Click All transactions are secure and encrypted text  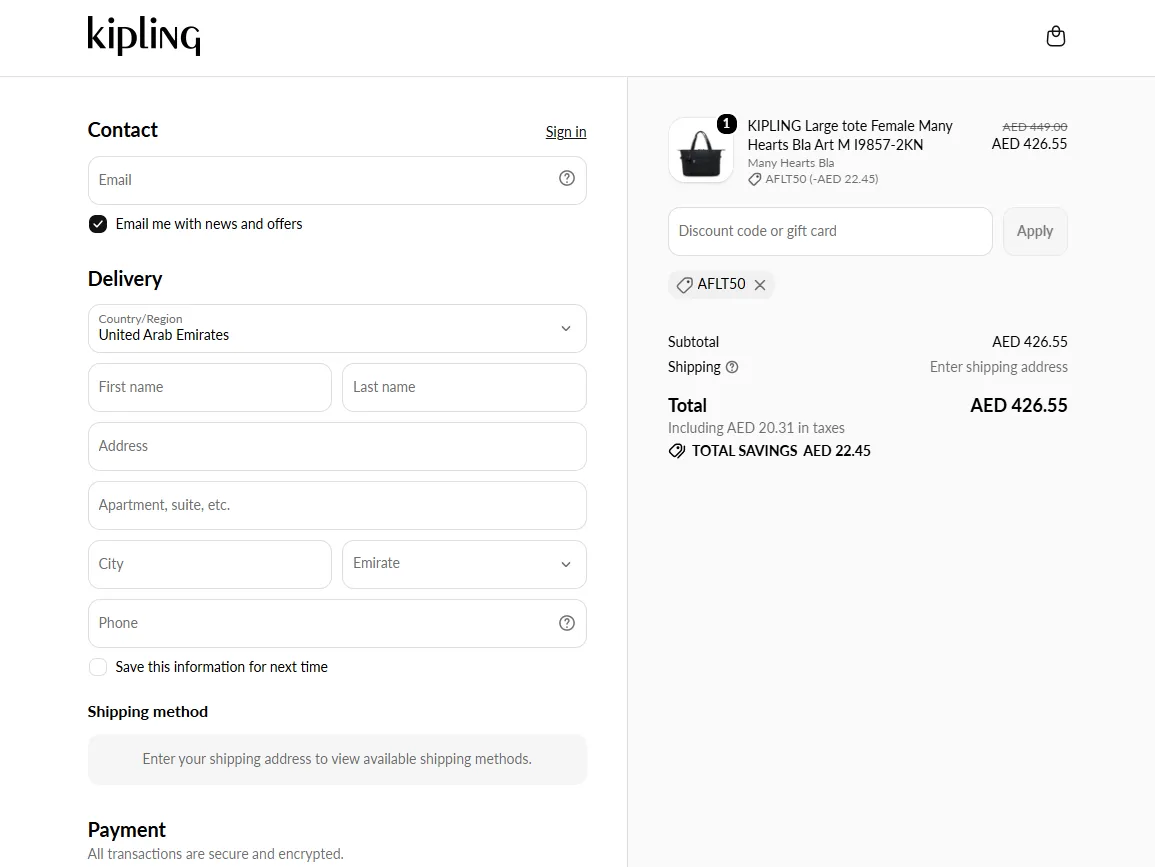tap(215, 854)
